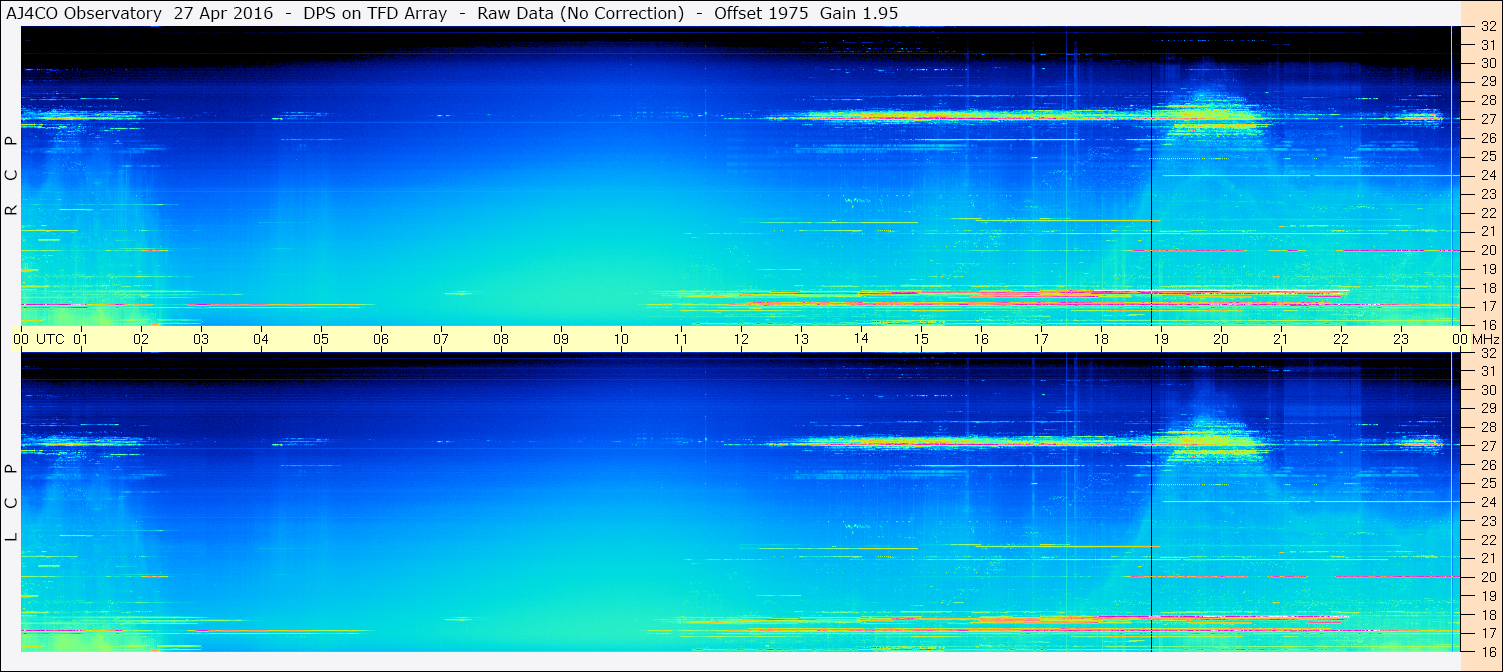This screenshot has width=1503, height=672.
Task: Click the 25 MHz tick on the RCP scale
Action: pos(1487,157)
